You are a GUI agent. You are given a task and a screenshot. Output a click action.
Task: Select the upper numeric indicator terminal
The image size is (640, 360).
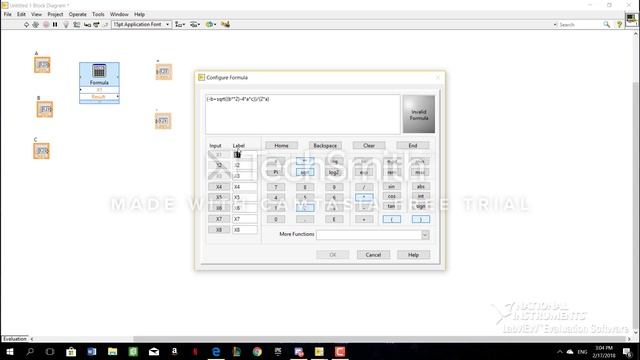[163, 72]
